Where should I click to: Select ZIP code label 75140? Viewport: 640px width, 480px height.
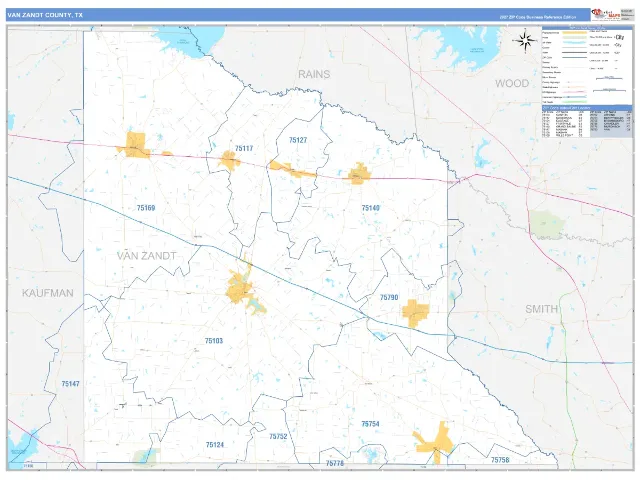click(371, 208)
